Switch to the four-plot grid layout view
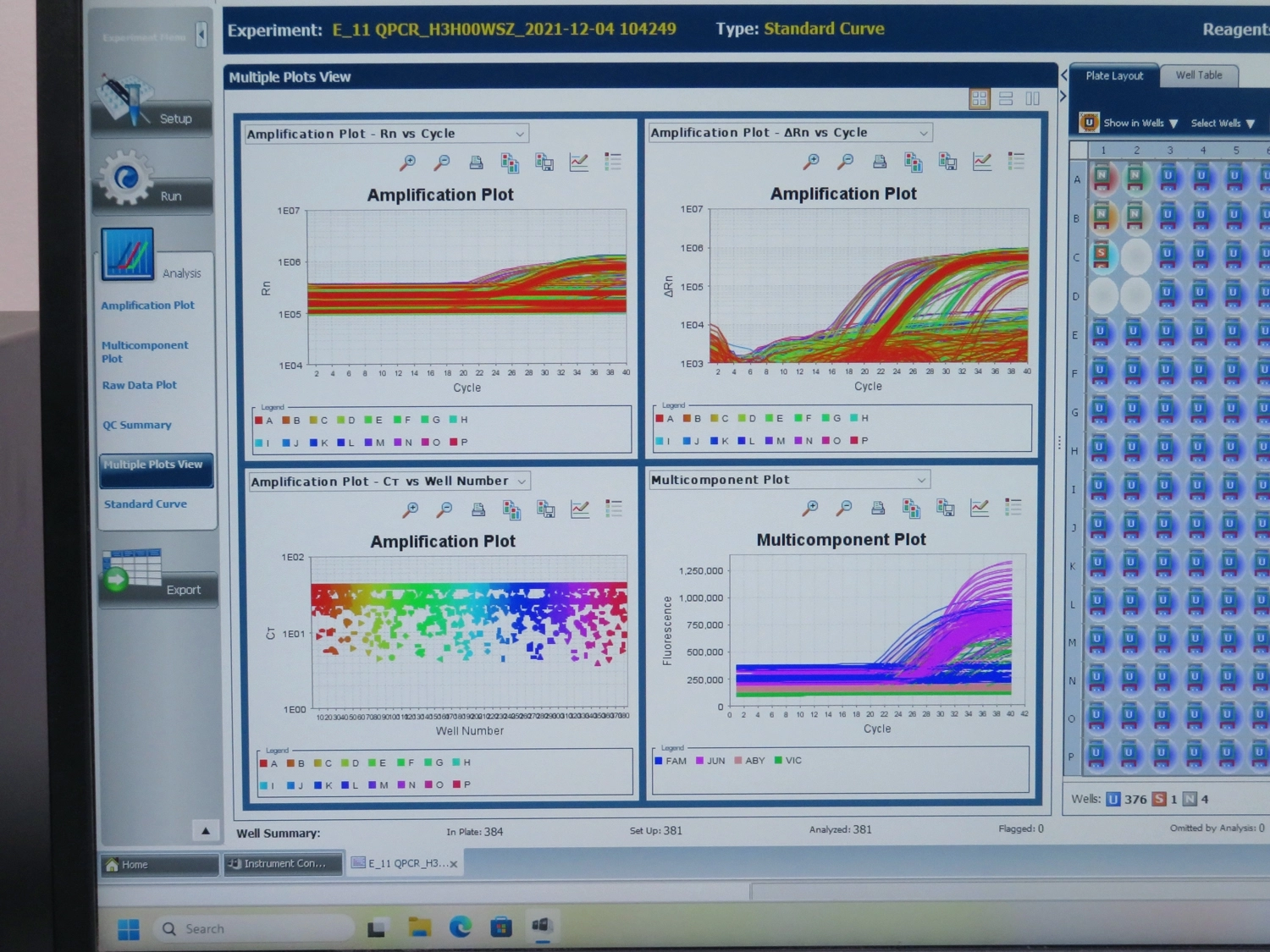 (x=980, y=99)
